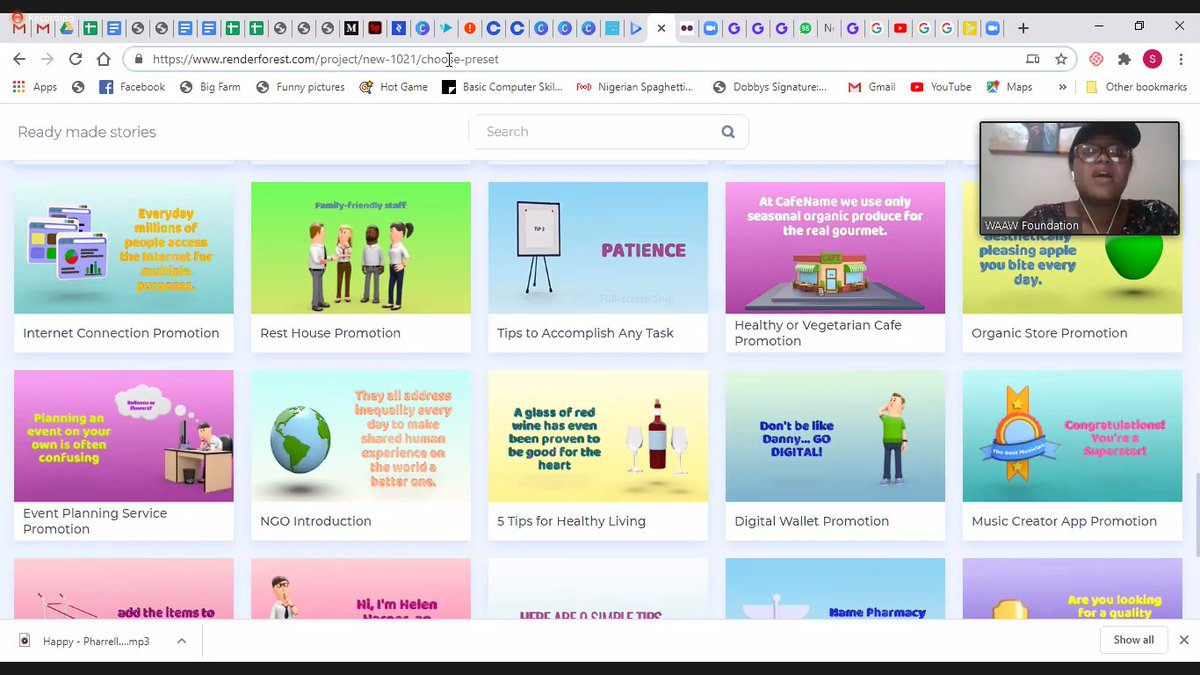The height and width of the screenshot is (675, 1200).
Task: Open the Basic Computer Skil... bookmark
Action: [x=504, y=87]
